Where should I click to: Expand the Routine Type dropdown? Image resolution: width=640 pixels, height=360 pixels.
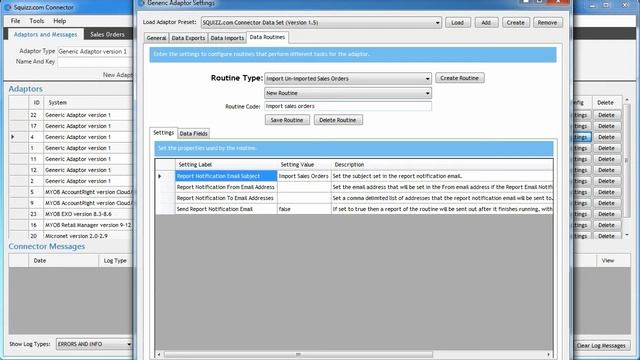point(427,78)
